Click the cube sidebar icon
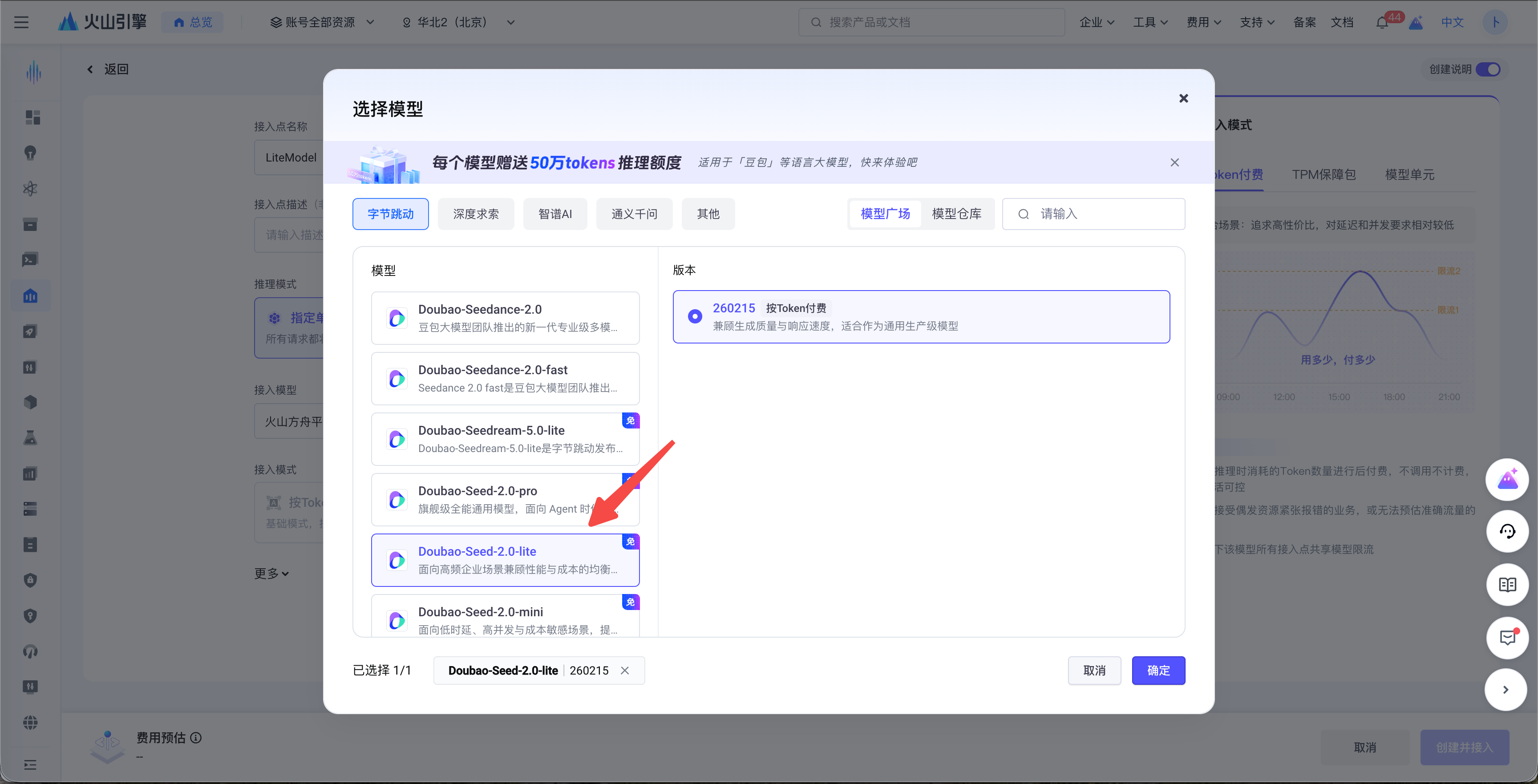The width and height of the screenshot is (1538, 784). [x=30, y=402]
